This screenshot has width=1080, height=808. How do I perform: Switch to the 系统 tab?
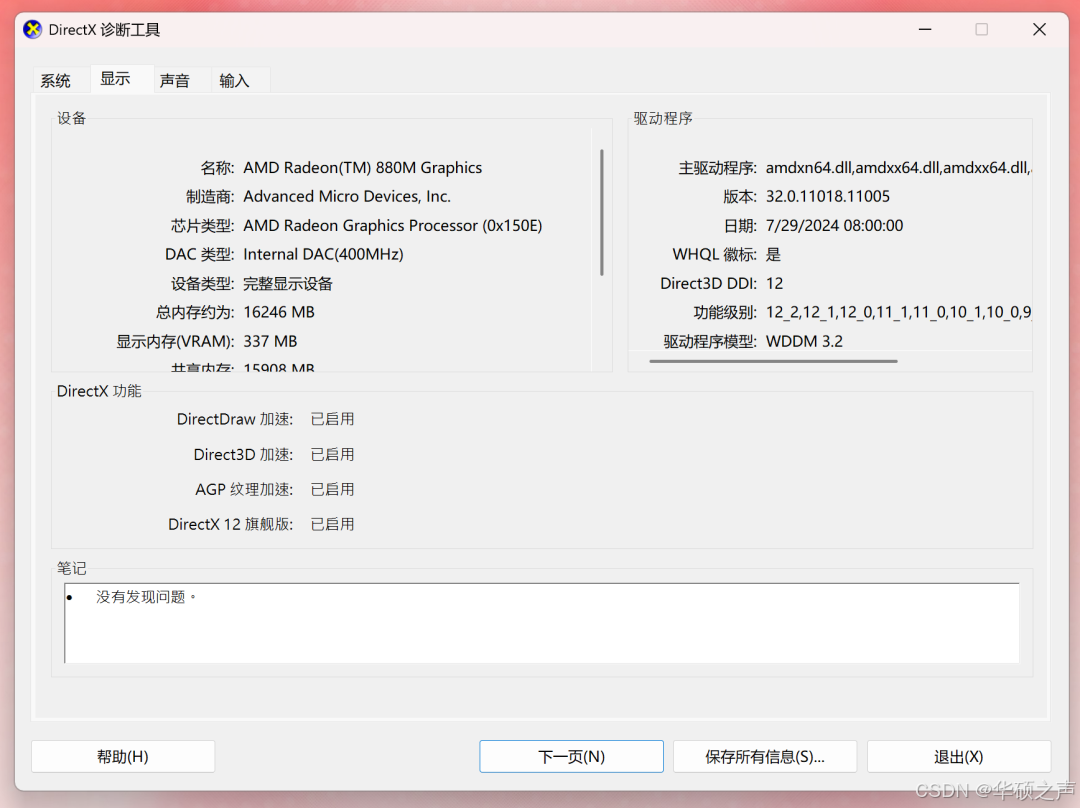pos(56,81)
